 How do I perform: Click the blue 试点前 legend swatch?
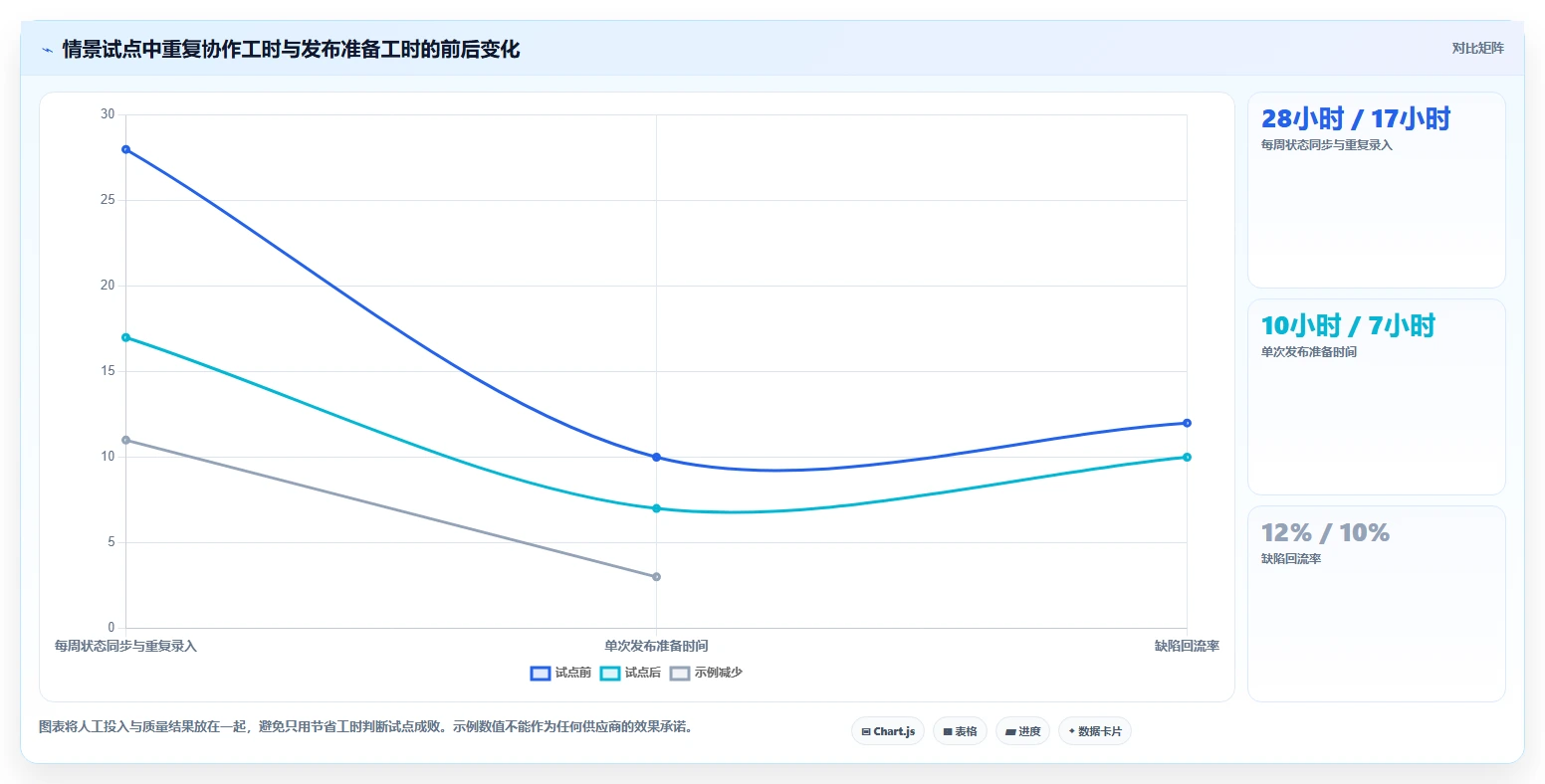[541, 674]
